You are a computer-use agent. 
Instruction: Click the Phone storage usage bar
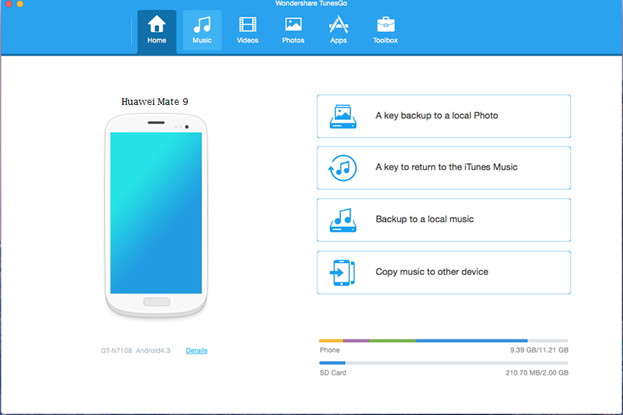pyautogui.click(x=442, y=341)
